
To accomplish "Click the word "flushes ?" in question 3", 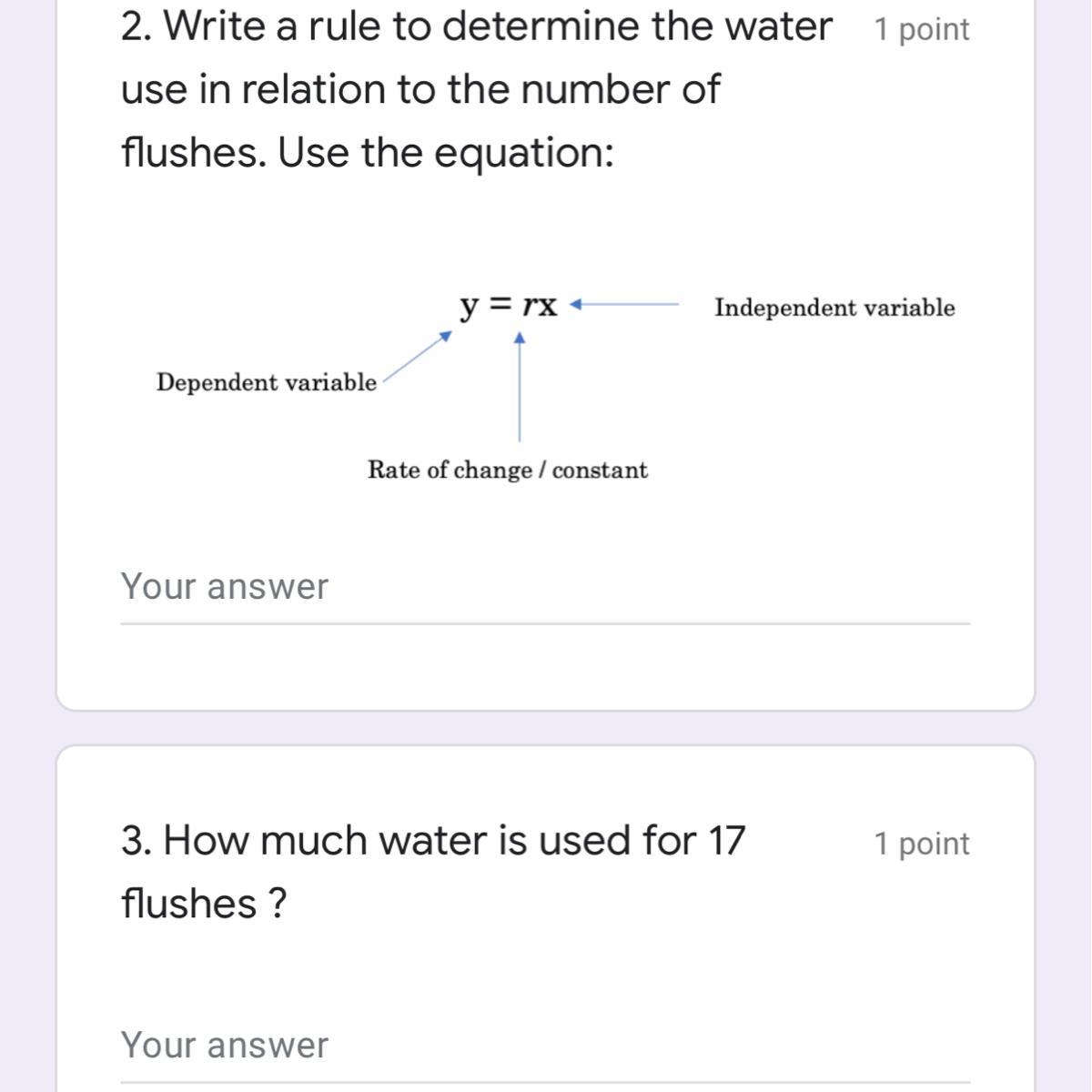I will [204, 904].
